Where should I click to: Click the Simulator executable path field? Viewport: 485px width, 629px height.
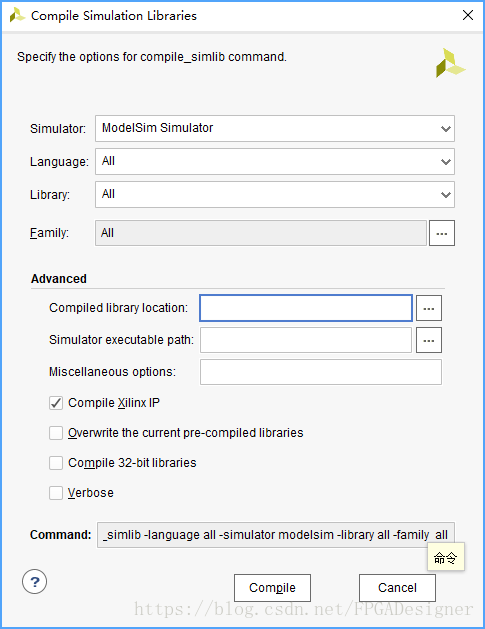[x=306, y=340]
